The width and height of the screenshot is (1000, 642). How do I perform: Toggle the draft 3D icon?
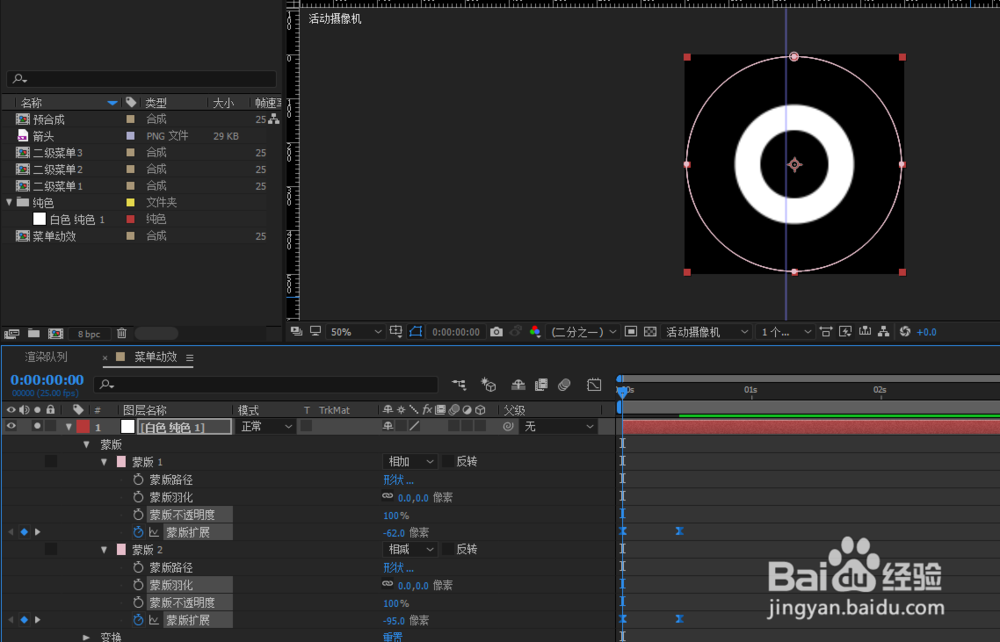489,384
